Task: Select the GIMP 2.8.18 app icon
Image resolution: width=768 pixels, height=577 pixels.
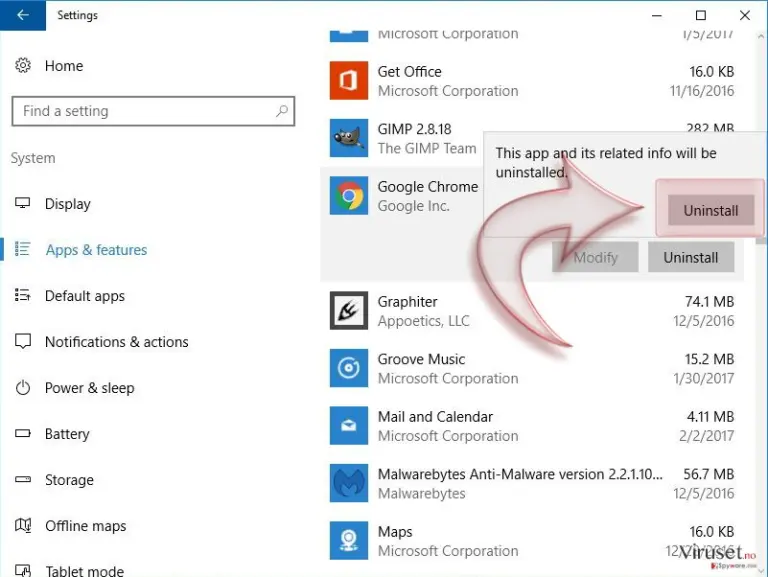Action: [349, 138]
